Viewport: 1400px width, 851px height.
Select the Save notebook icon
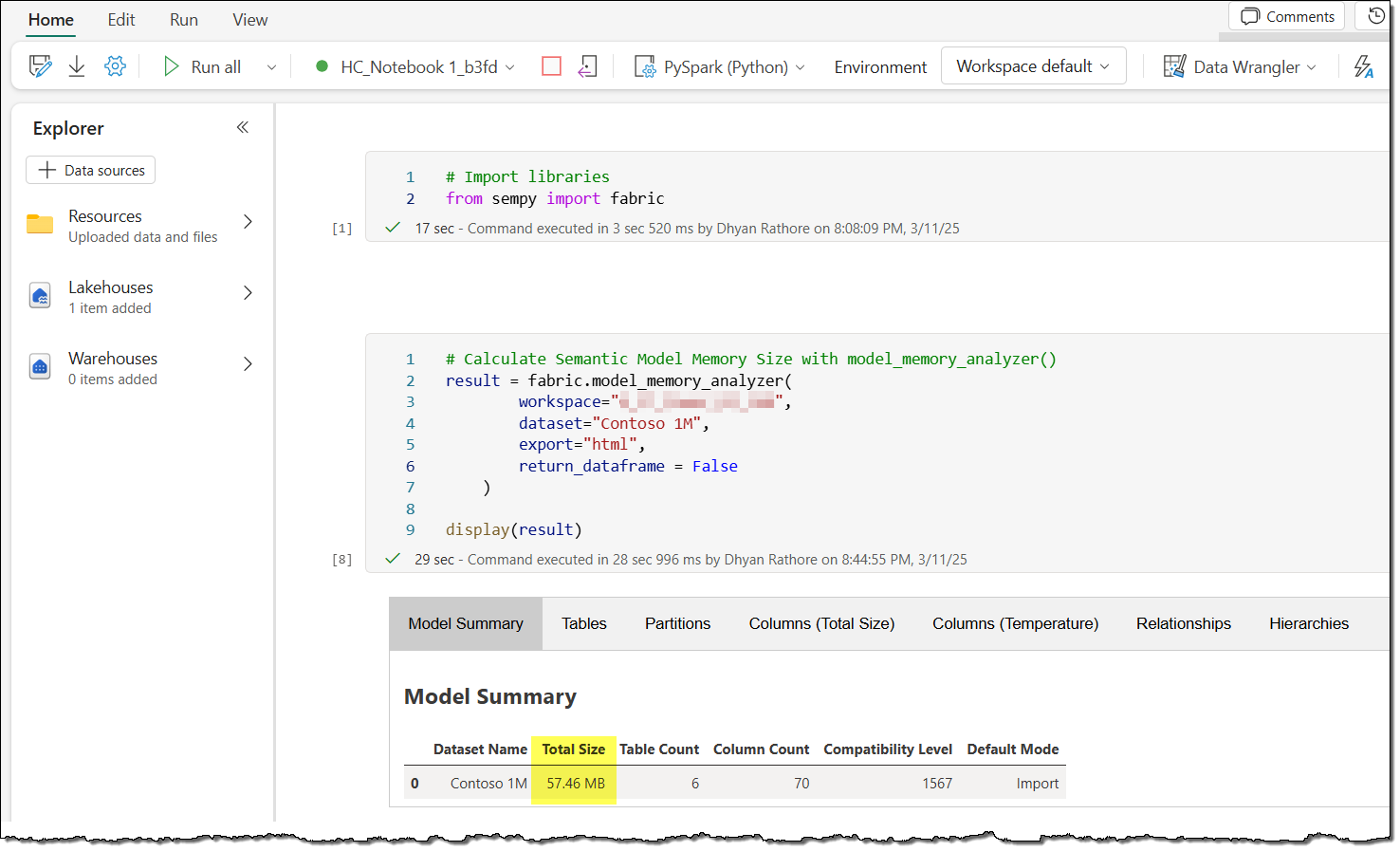click(x=40, y=64)
